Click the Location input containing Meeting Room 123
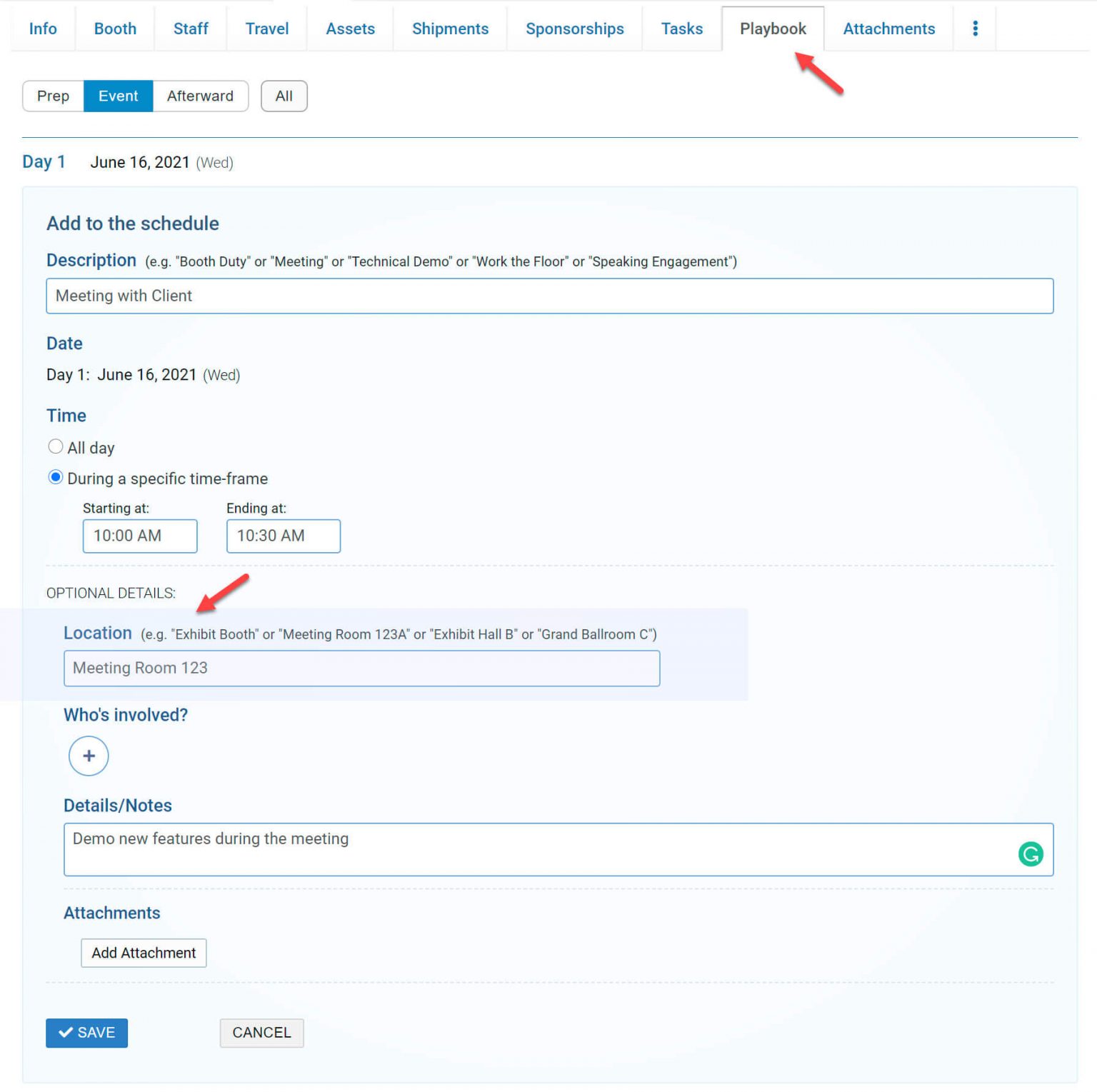The width and height of the screenshot is (1097, 1092). pos(361,668)
